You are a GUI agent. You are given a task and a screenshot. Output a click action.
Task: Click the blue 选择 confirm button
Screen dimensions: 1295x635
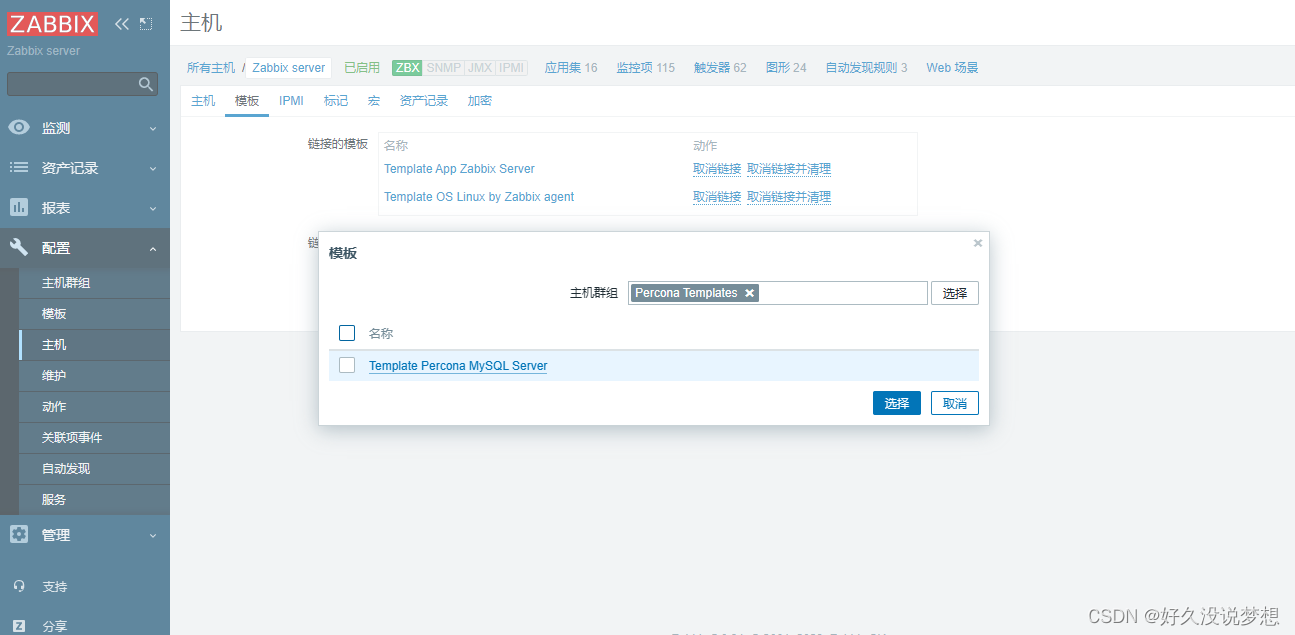(x=897, y=403)
